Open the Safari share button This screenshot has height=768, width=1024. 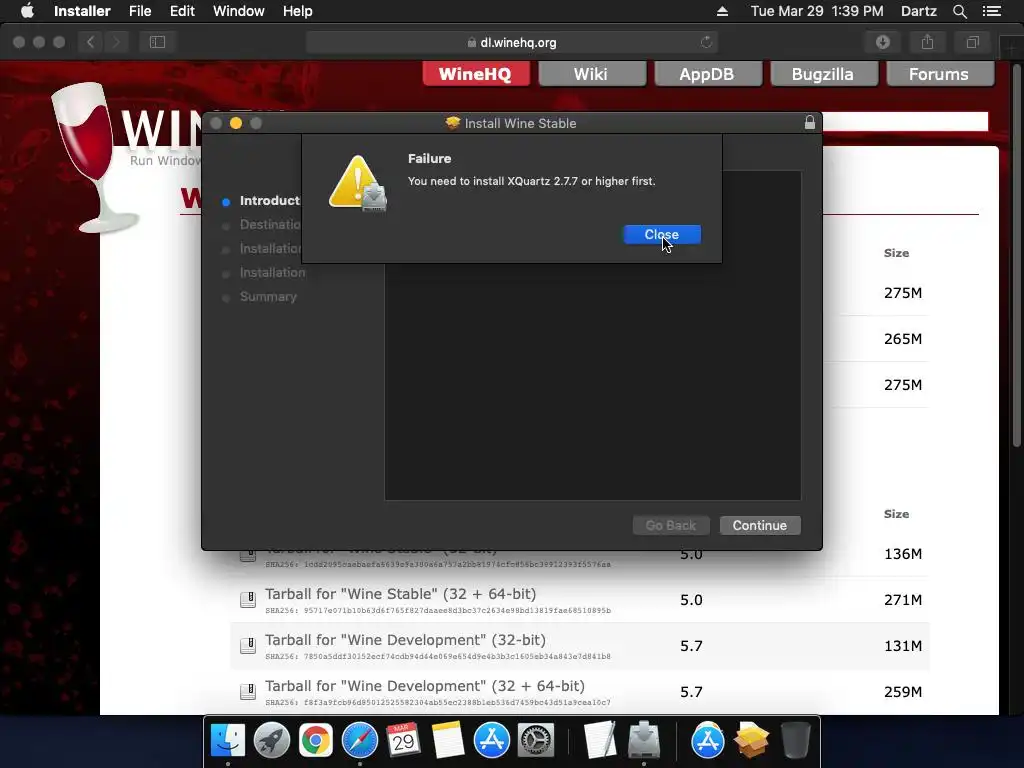click(927, 42)
